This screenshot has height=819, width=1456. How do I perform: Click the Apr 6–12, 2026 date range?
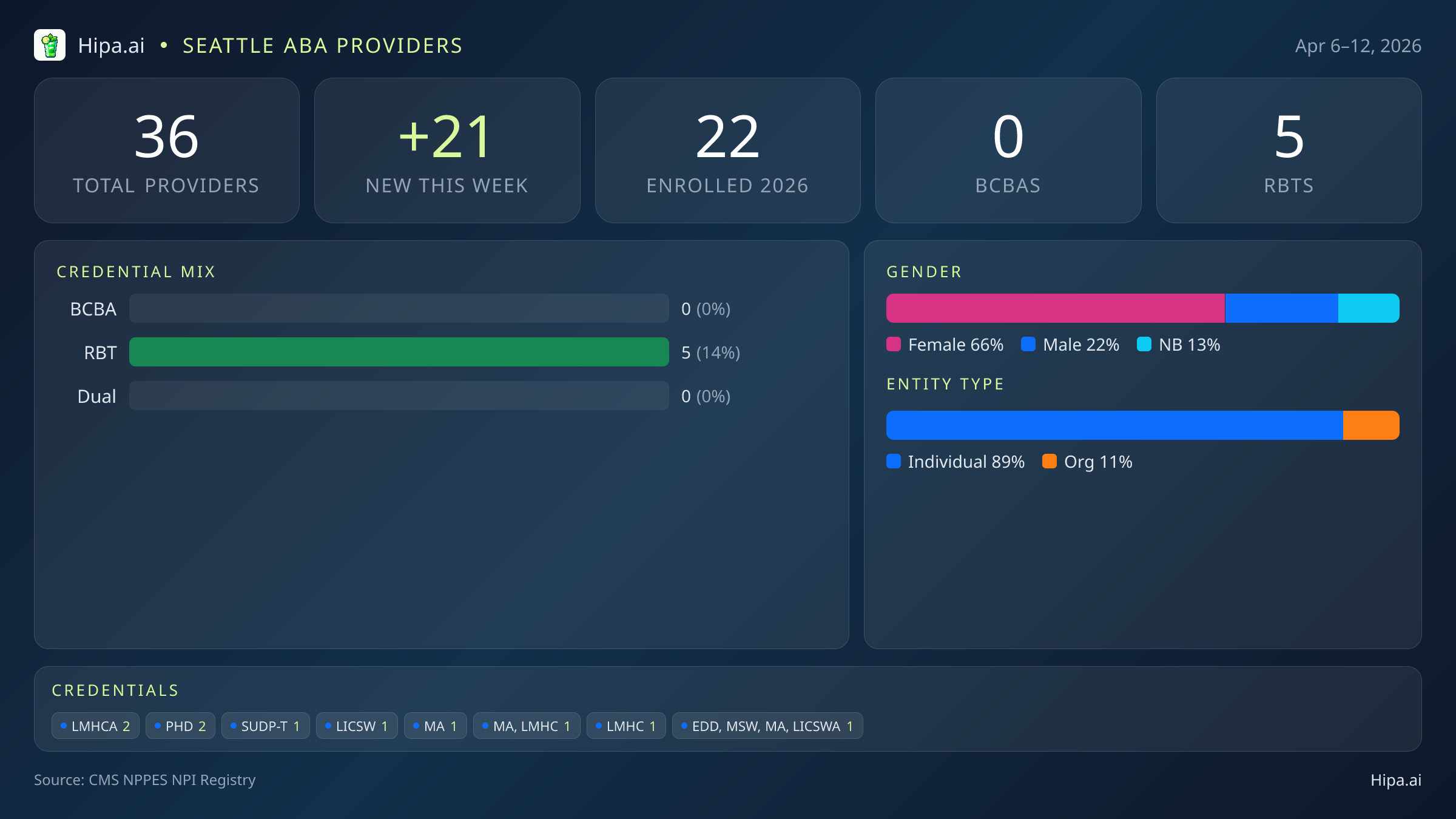(x=1358, y=46)
